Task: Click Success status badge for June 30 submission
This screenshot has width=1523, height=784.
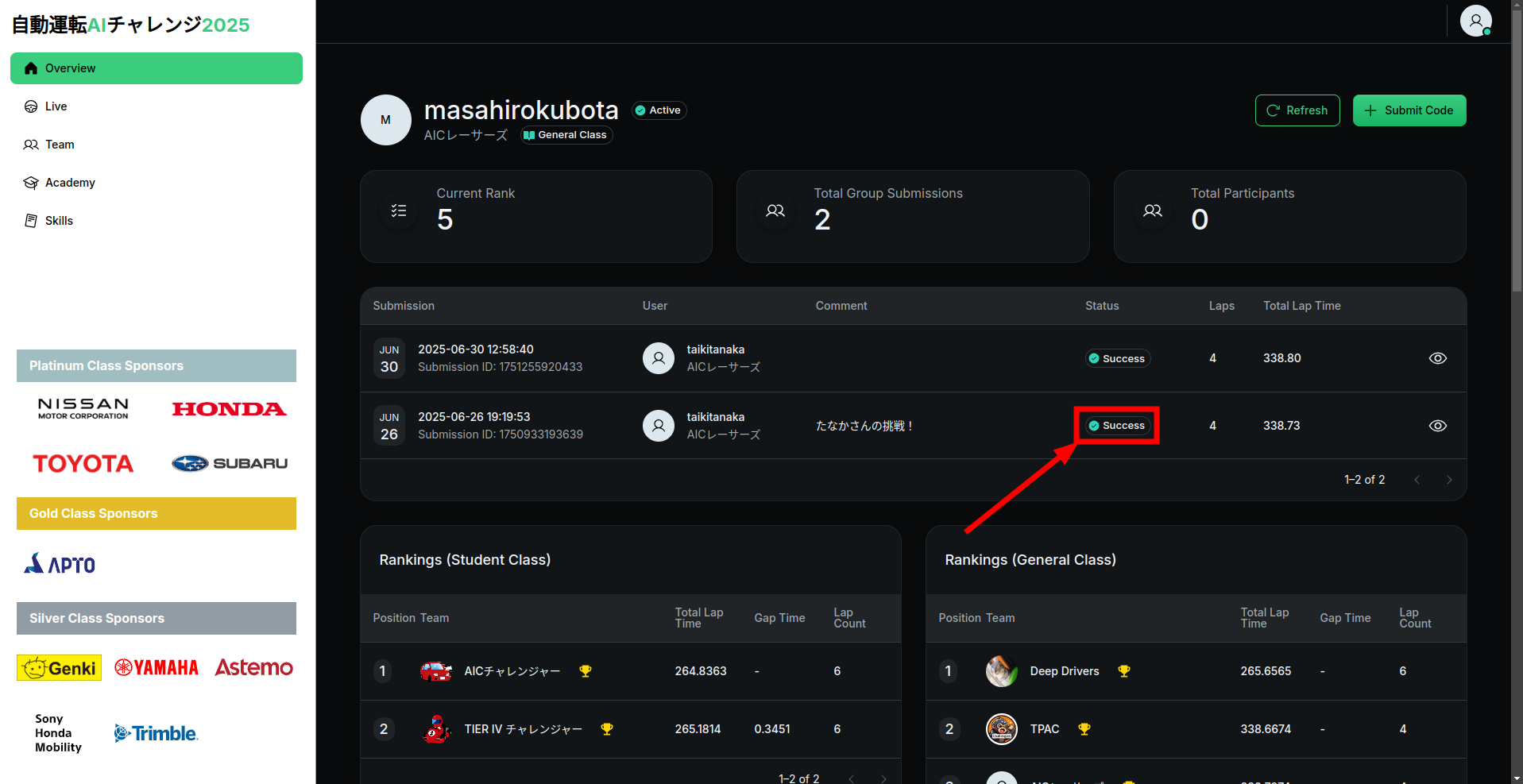Action: [1117, 358]
